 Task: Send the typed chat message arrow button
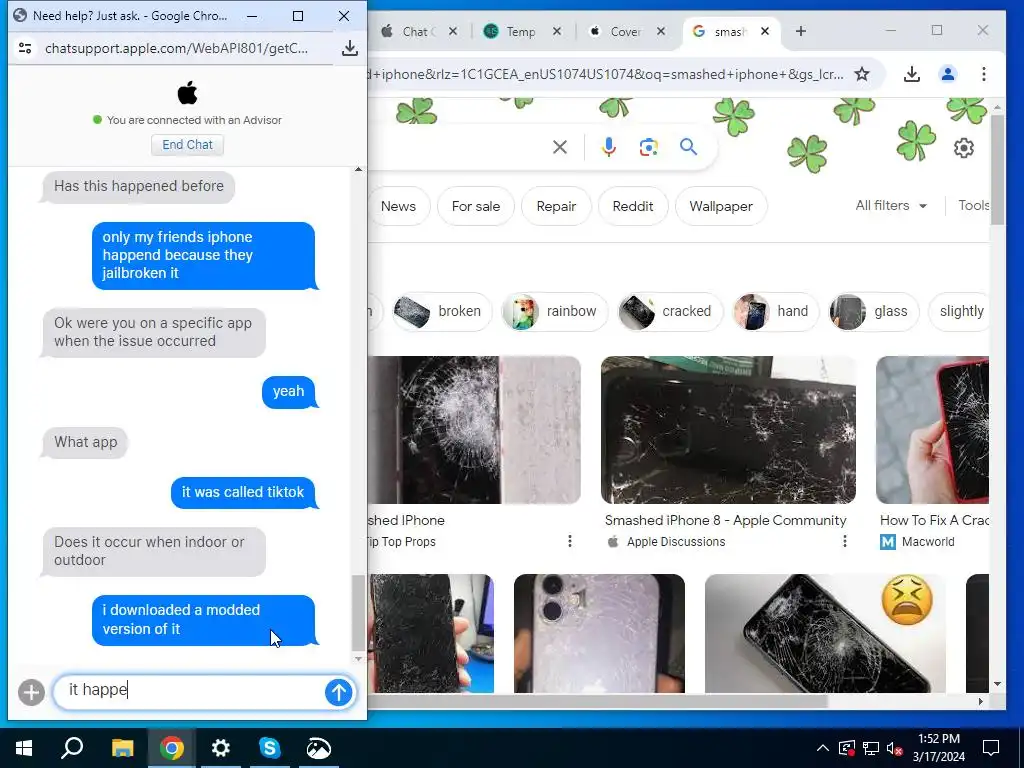(x=338, y=692)
